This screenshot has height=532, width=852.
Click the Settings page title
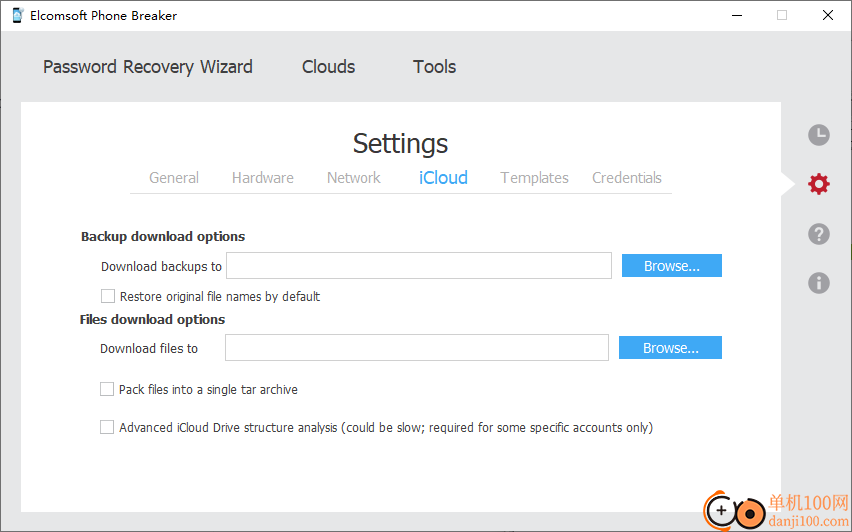pos(400,144)
